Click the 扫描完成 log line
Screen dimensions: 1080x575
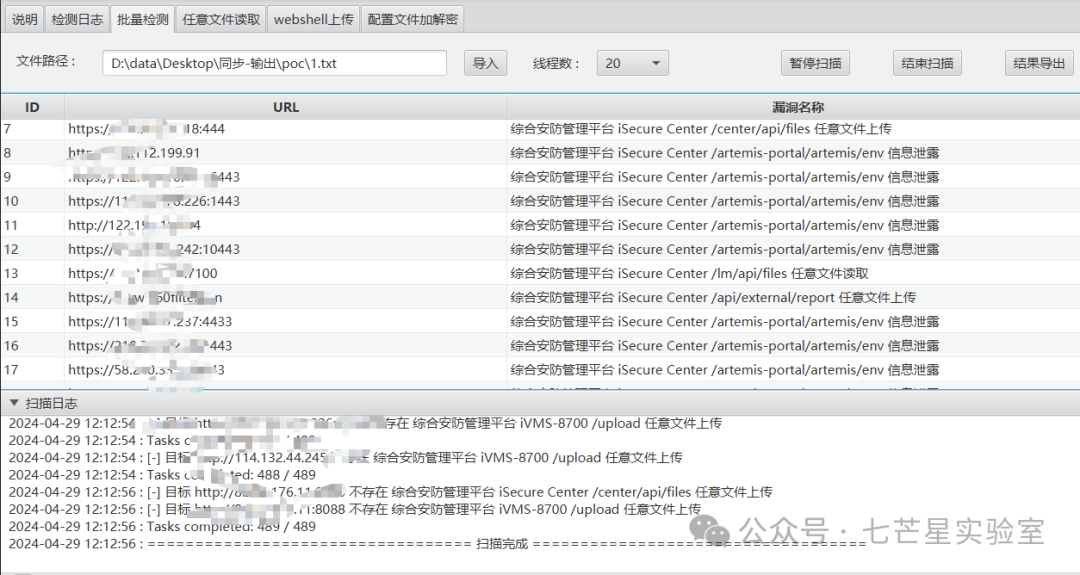437,544
